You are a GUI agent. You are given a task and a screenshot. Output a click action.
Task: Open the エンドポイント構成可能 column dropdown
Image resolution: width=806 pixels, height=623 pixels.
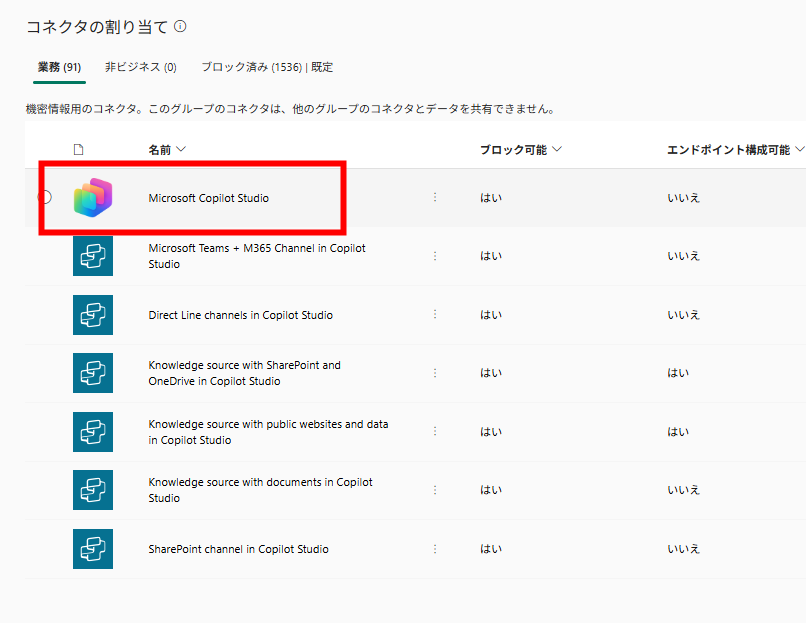point(799,149)
